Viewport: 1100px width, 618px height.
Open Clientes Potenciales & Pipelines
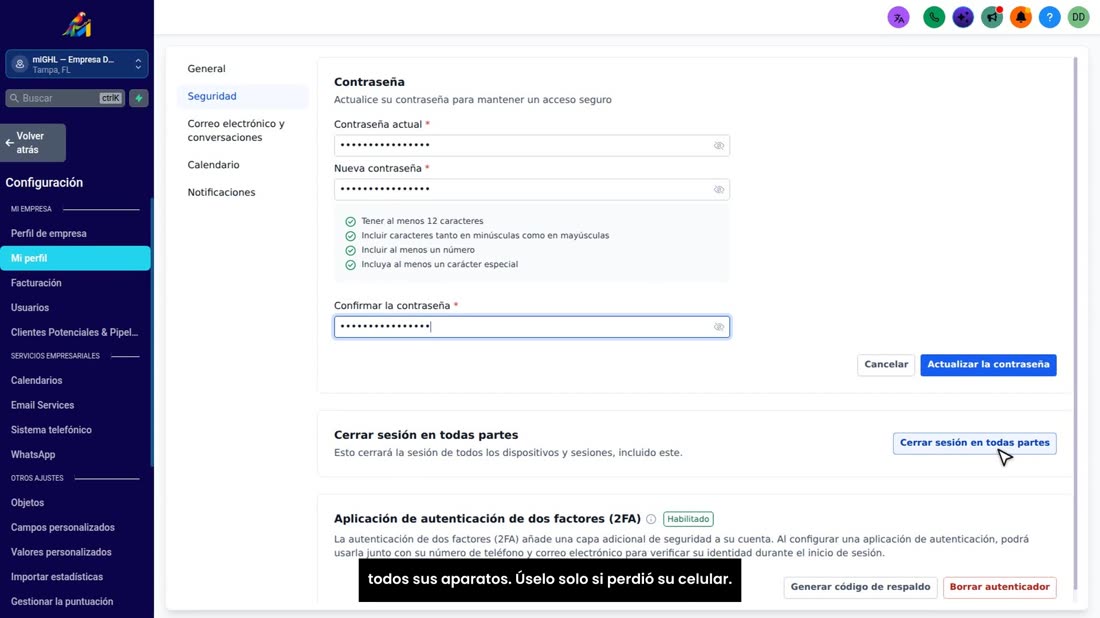coord(74,332)
